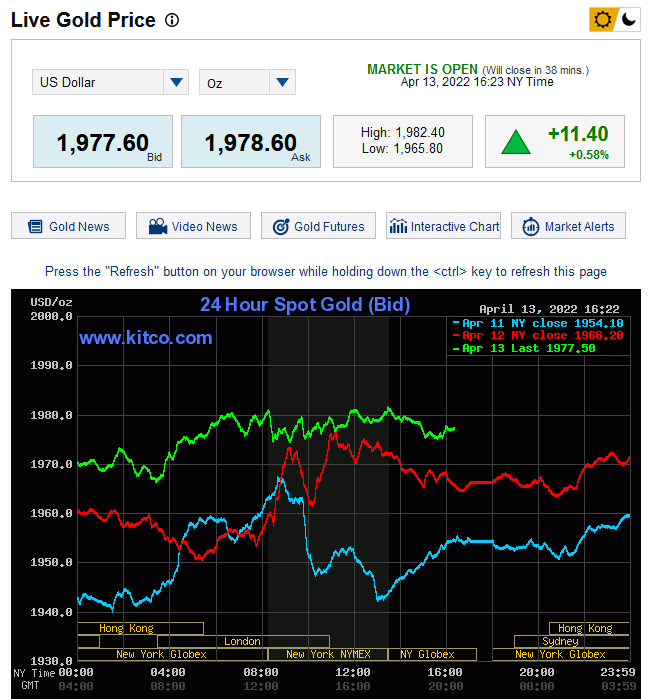Open the US Dollar currency dropdown

coord(110,82)
